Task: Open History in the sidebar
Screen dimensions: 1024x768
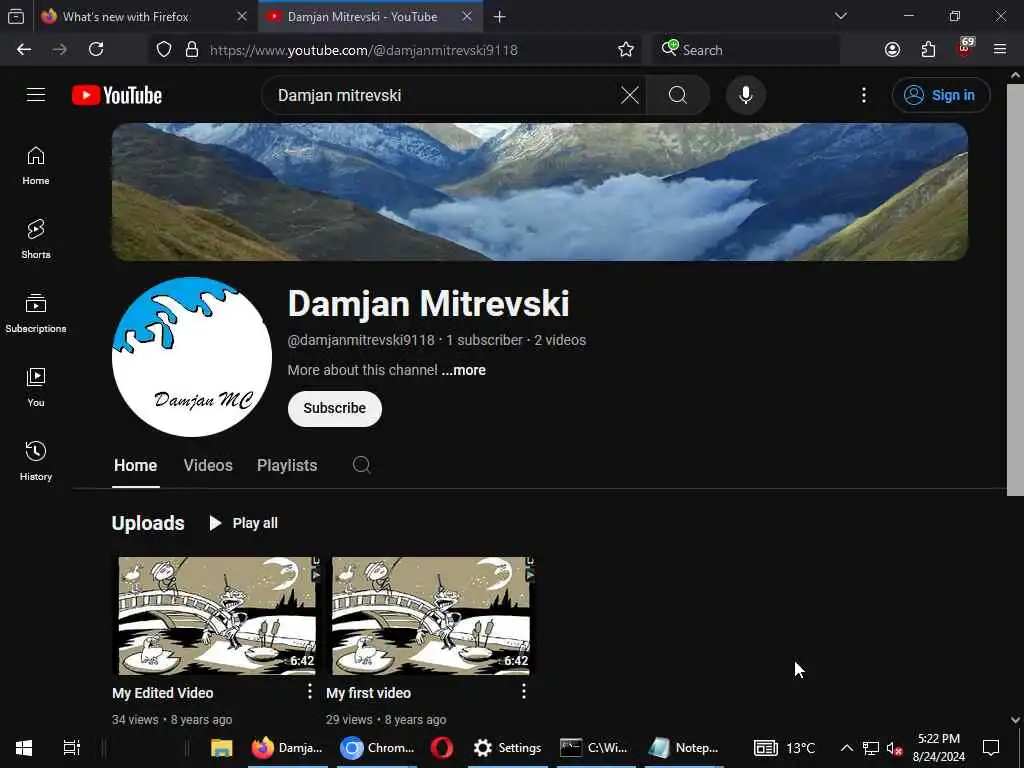Action: [x=36, y=461]
